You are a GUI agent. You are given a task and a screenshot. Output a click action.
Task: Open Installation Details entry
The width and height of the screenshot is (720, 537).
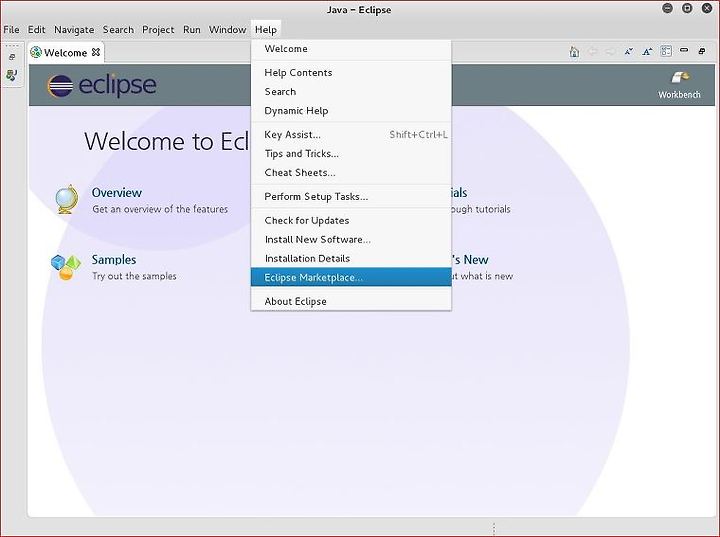351,259
